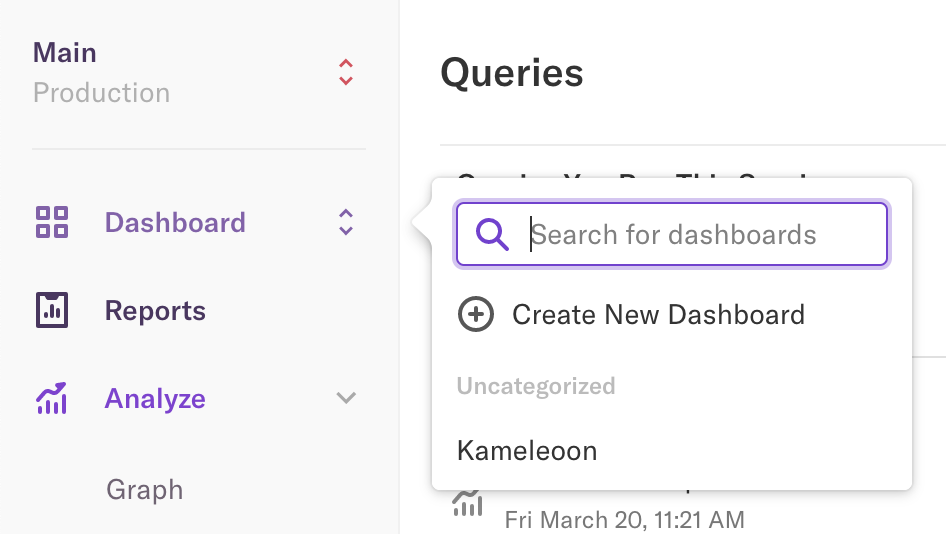This screenshot has width=946, height=534.
Task: Select Dashboard in the sidebar
Action: coord(175,222)
